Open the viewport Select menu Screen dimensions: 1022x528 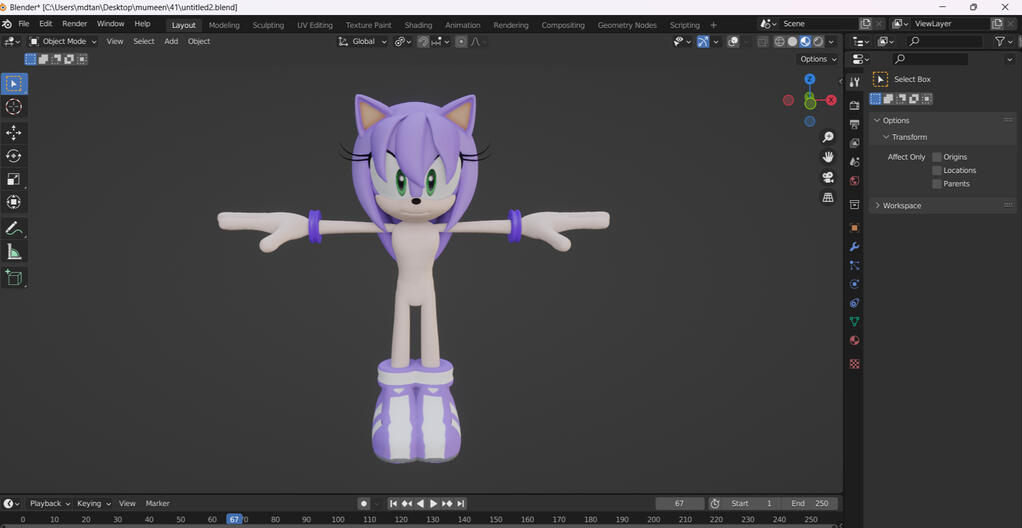click(x=143, y=41)
